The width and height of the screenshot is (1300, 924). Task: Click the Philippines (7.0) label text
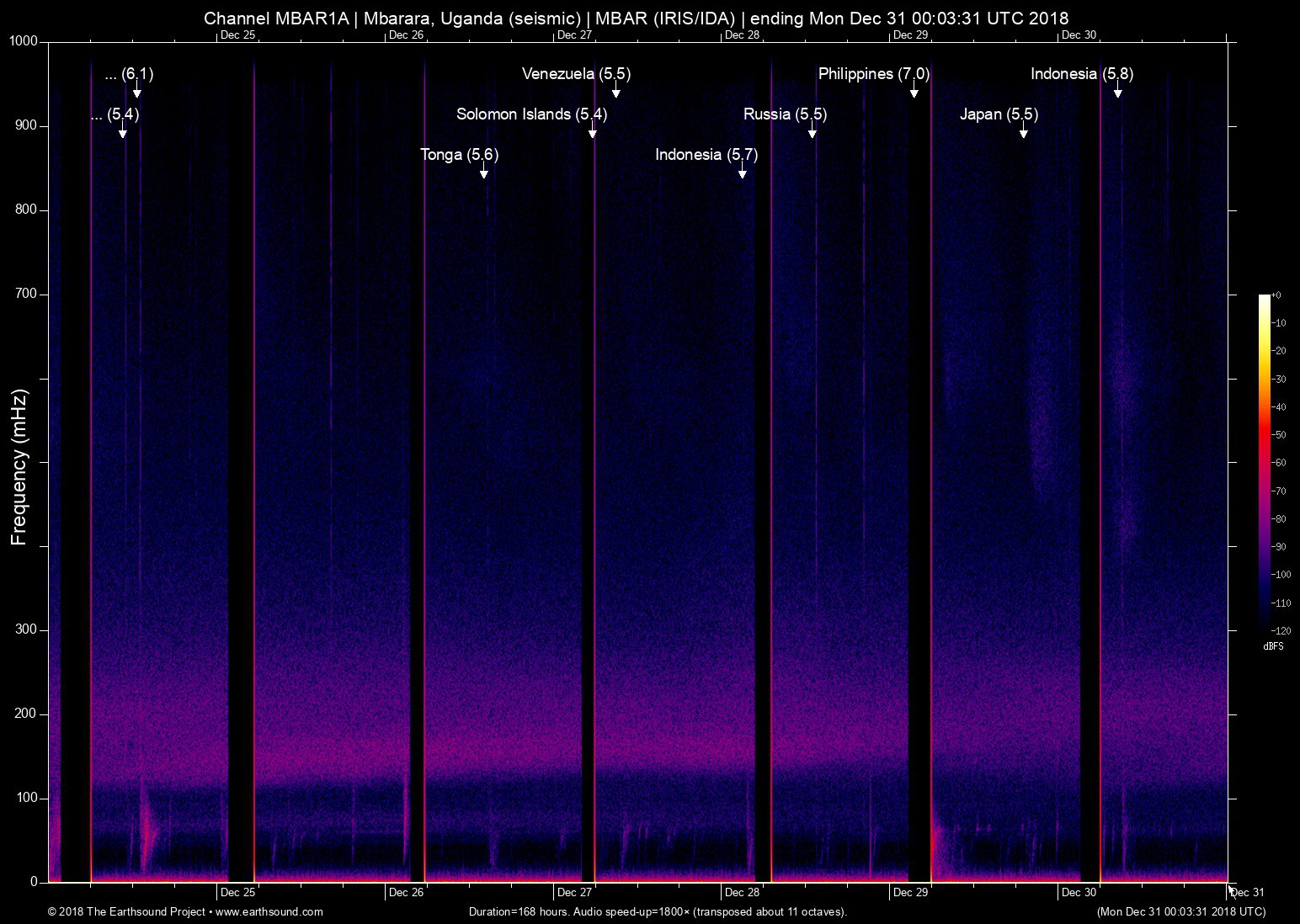click(874, 74)
